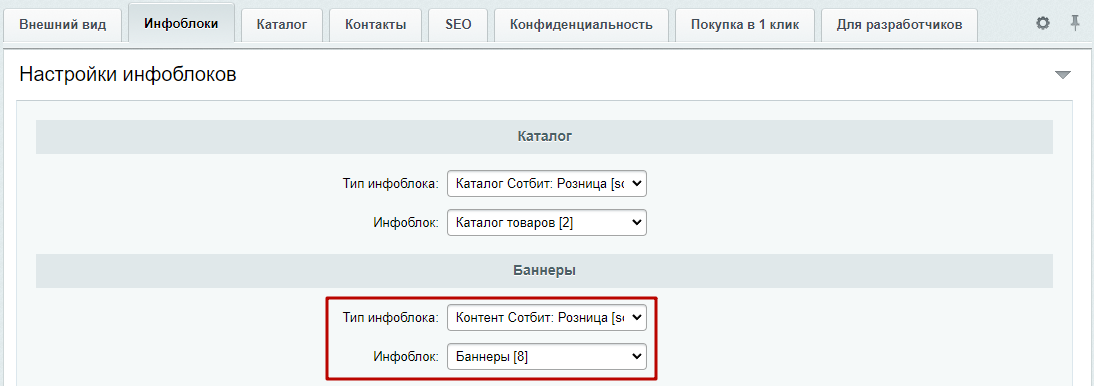This screenshot has width=1094, height=386.
Task: Open the Каталог tab
Action: pyautogui.click(x=282, y=25)
